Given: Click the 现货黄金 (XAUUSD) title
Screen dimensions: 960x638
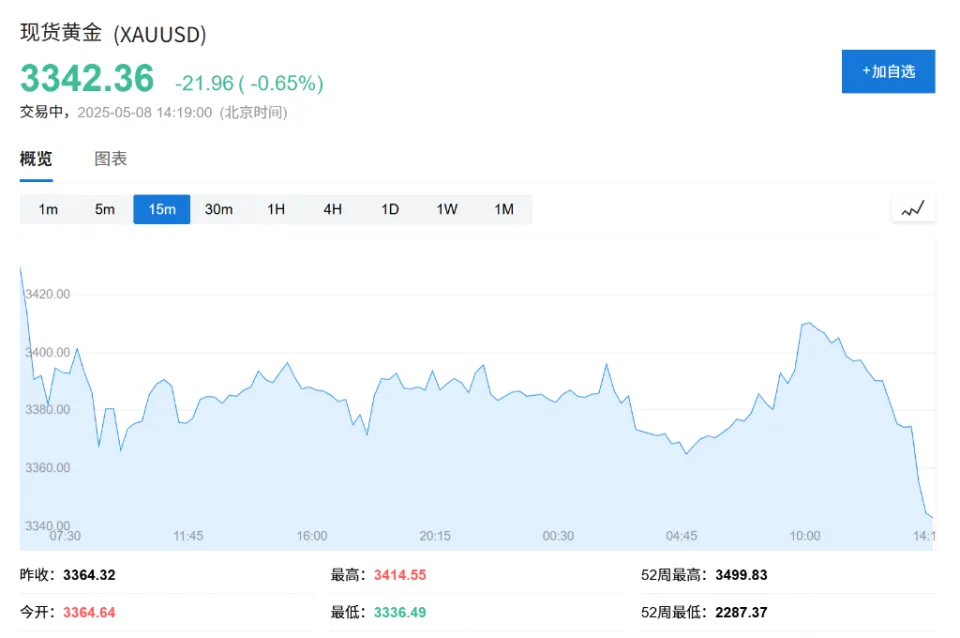Looking at the screenshot, I should coord(113,34).
